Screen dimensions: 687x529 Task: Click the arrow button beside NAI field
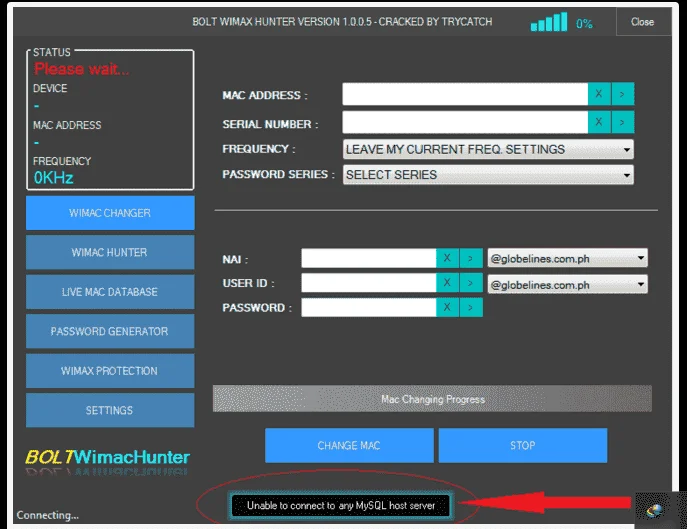point(471,258)
